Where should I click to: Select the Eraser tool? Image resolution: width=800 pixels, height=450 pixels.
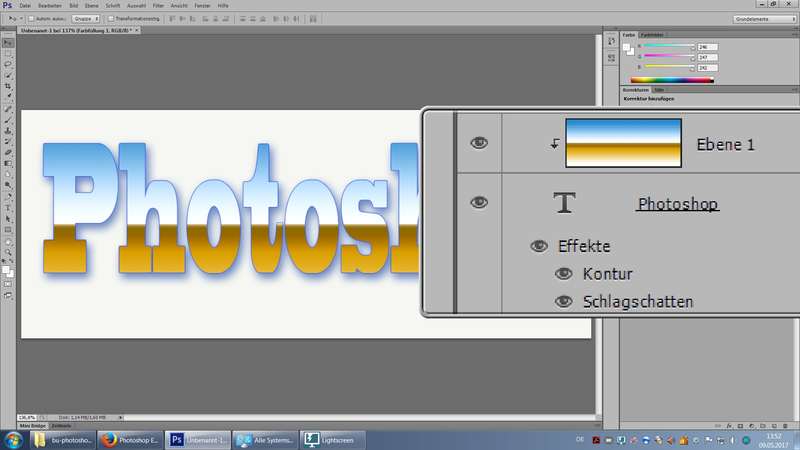(x=8, y=152)
